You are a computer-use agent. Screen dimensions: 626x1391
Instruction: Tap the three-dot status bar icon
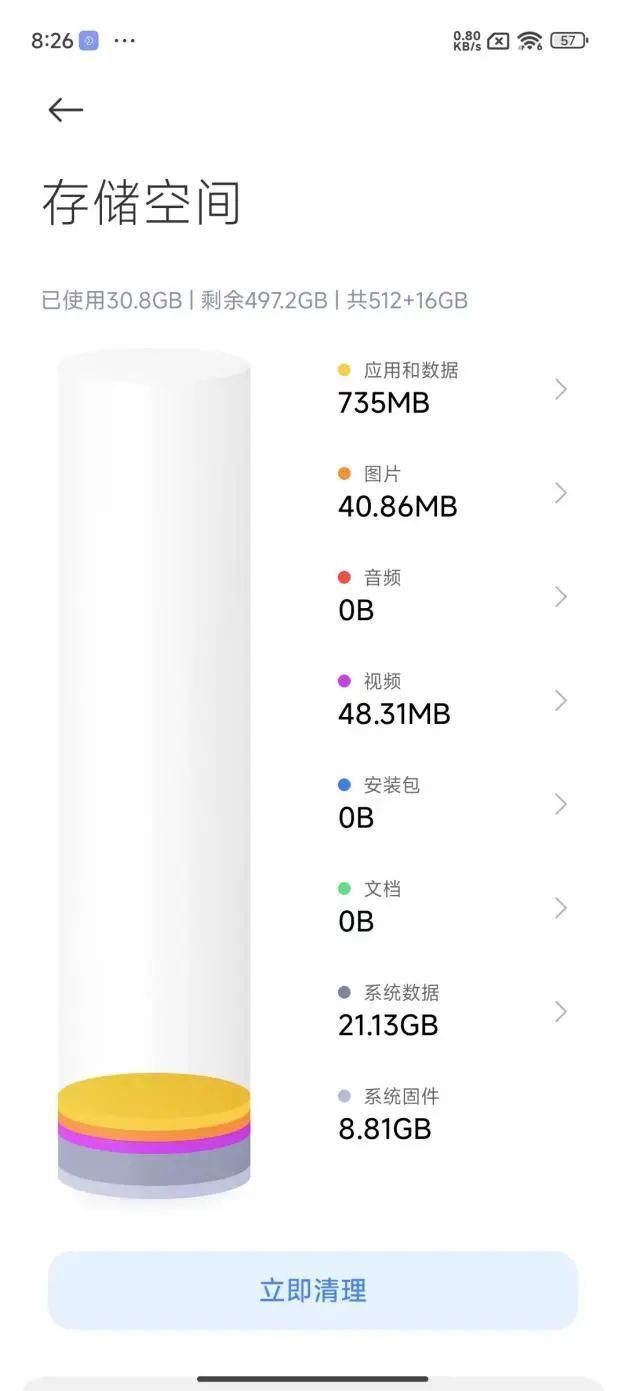[x=124, y=41]
